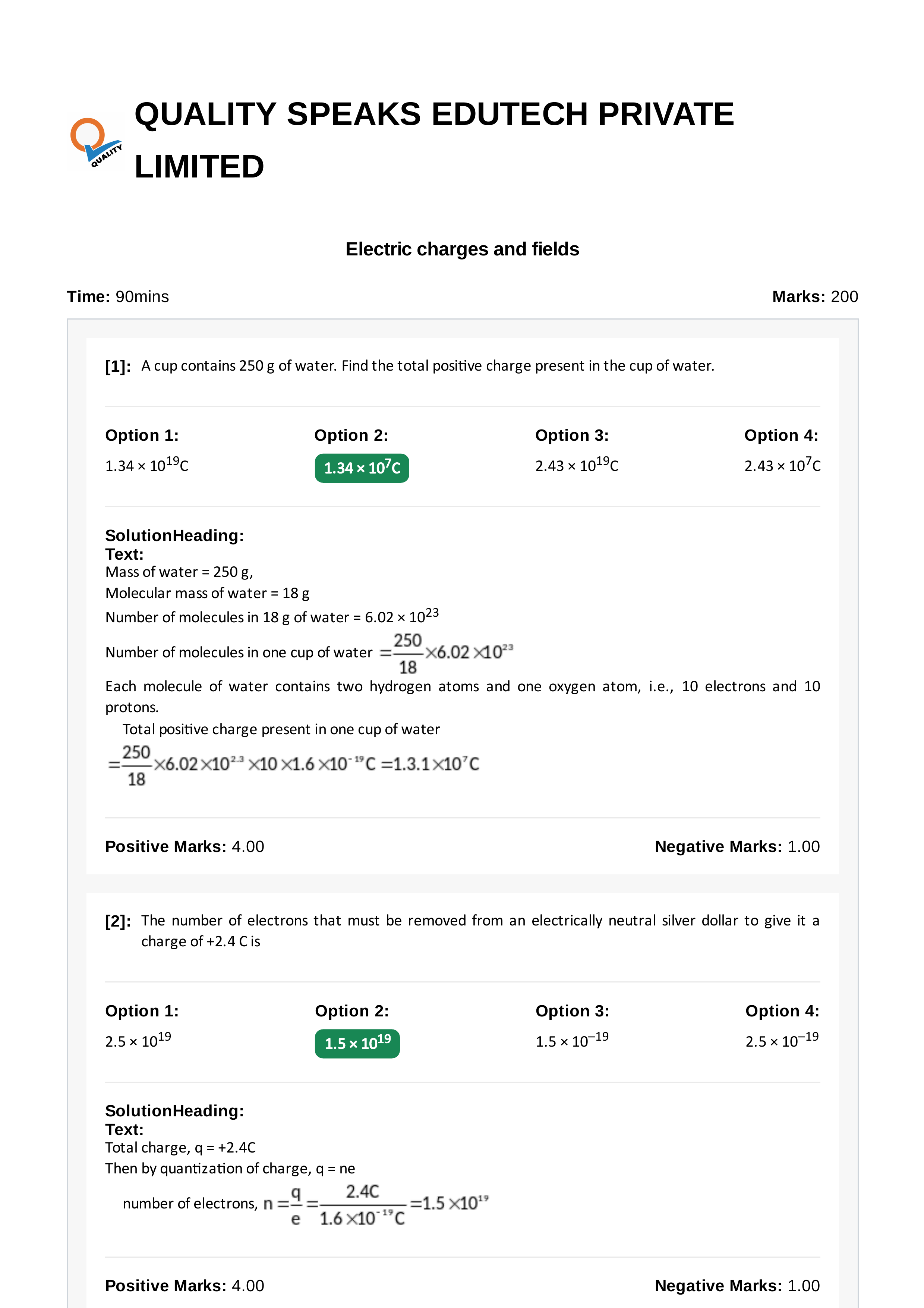The width and height of the screenshot is (924, 1308).
Task: Click the water molecules fraction formula image
Action: pos(447,653)
